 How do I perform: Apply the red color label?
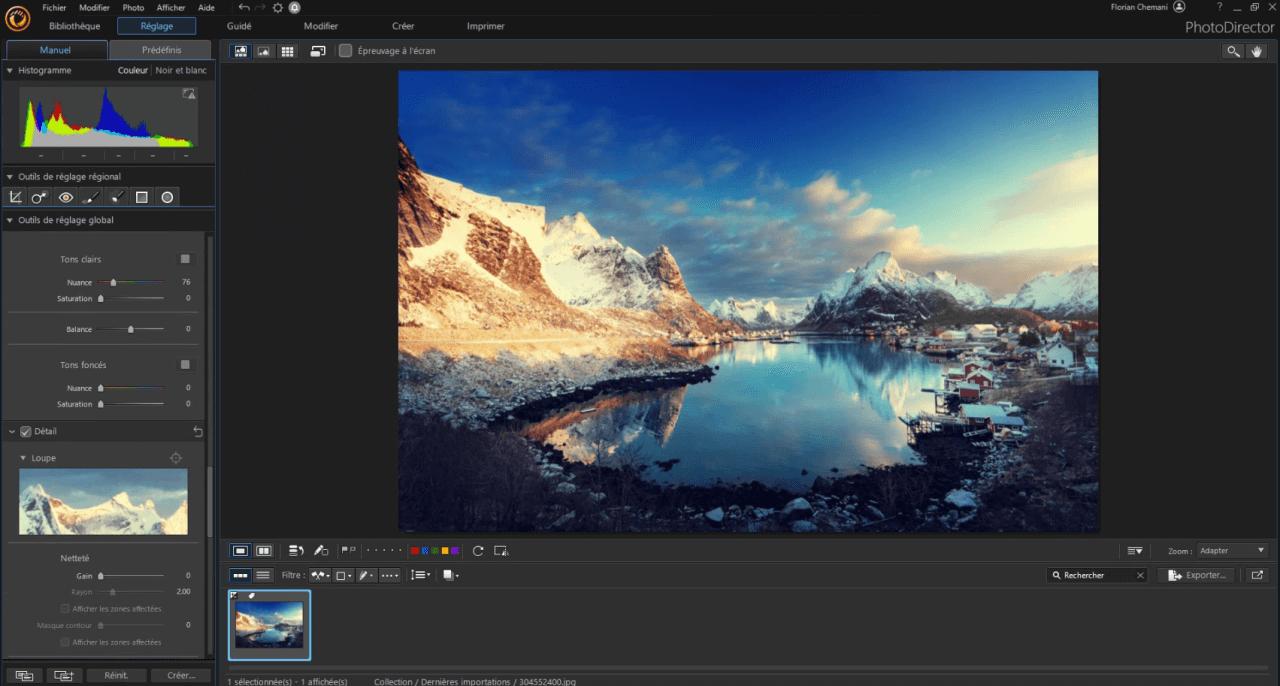pos(415,551)
